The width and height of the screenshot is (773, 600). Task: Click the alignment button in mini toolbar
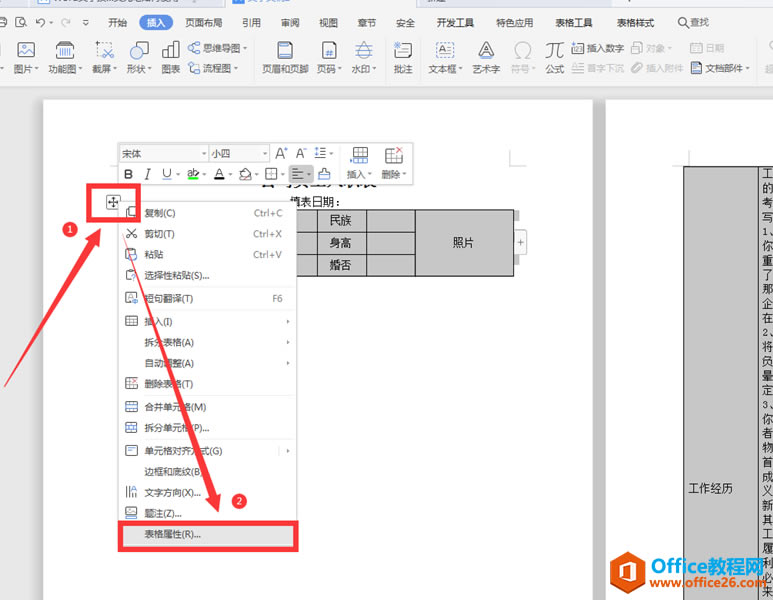(301, 174)
